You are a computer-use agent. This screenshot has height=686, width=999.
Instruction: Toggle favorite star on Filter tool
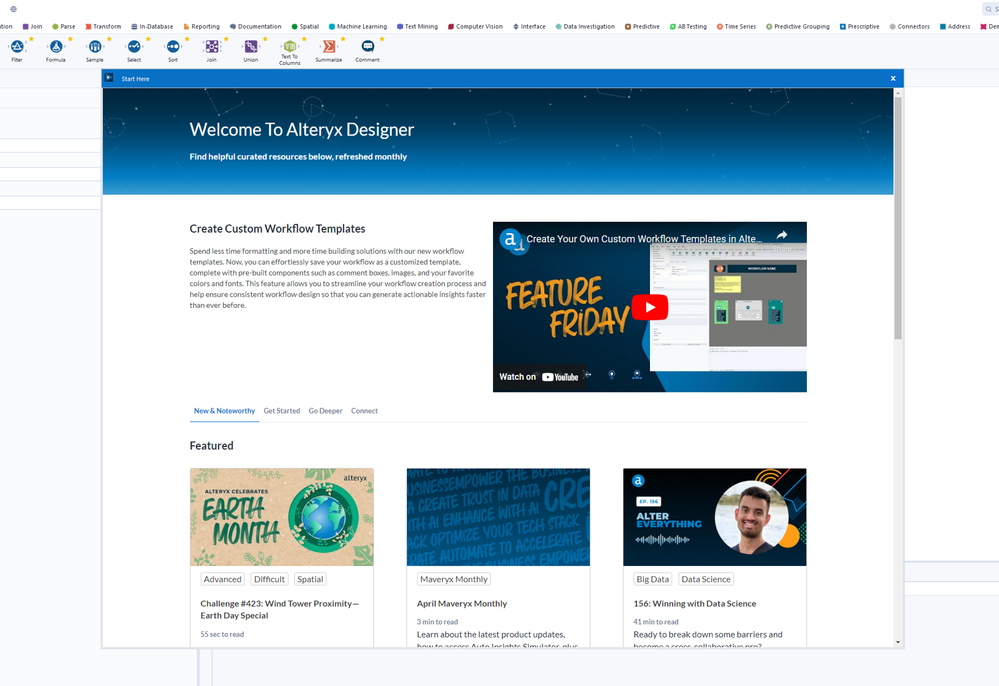pyautogui.click(x=31, y=39)
